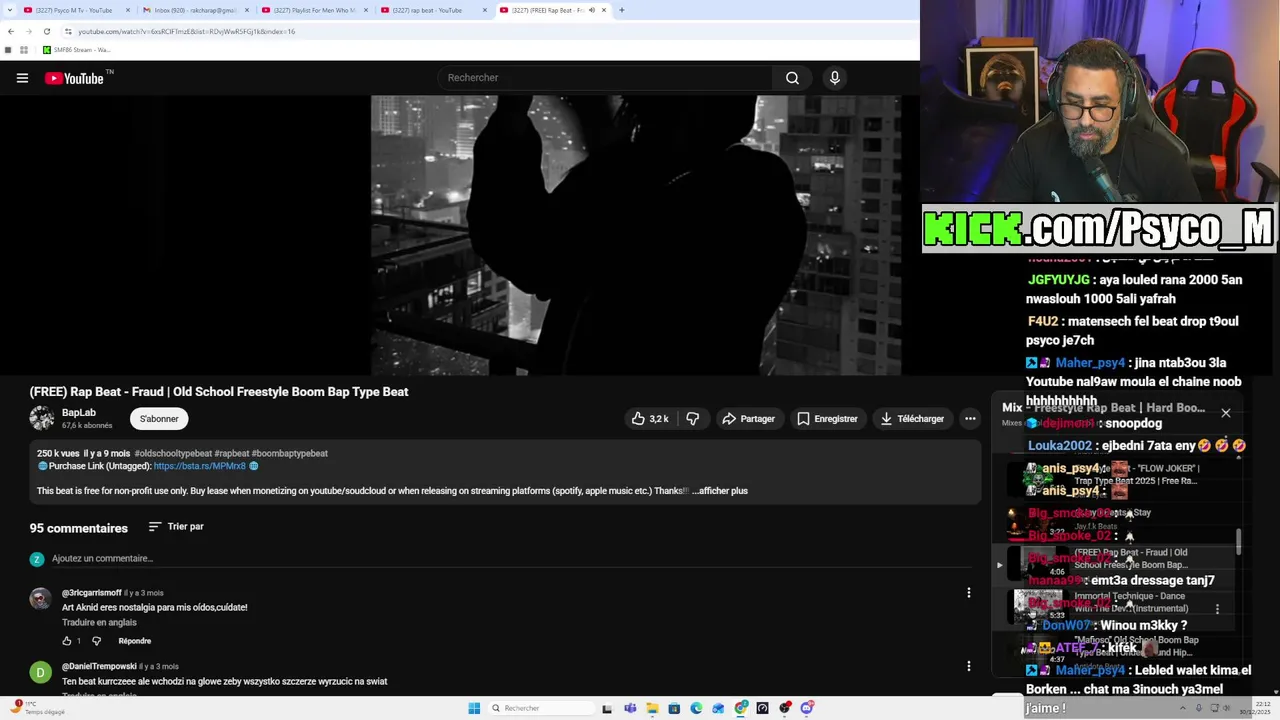Viewport: 1280px width, 720px height.
Task: Open a new browser tab
Action: tap(622, 10)
